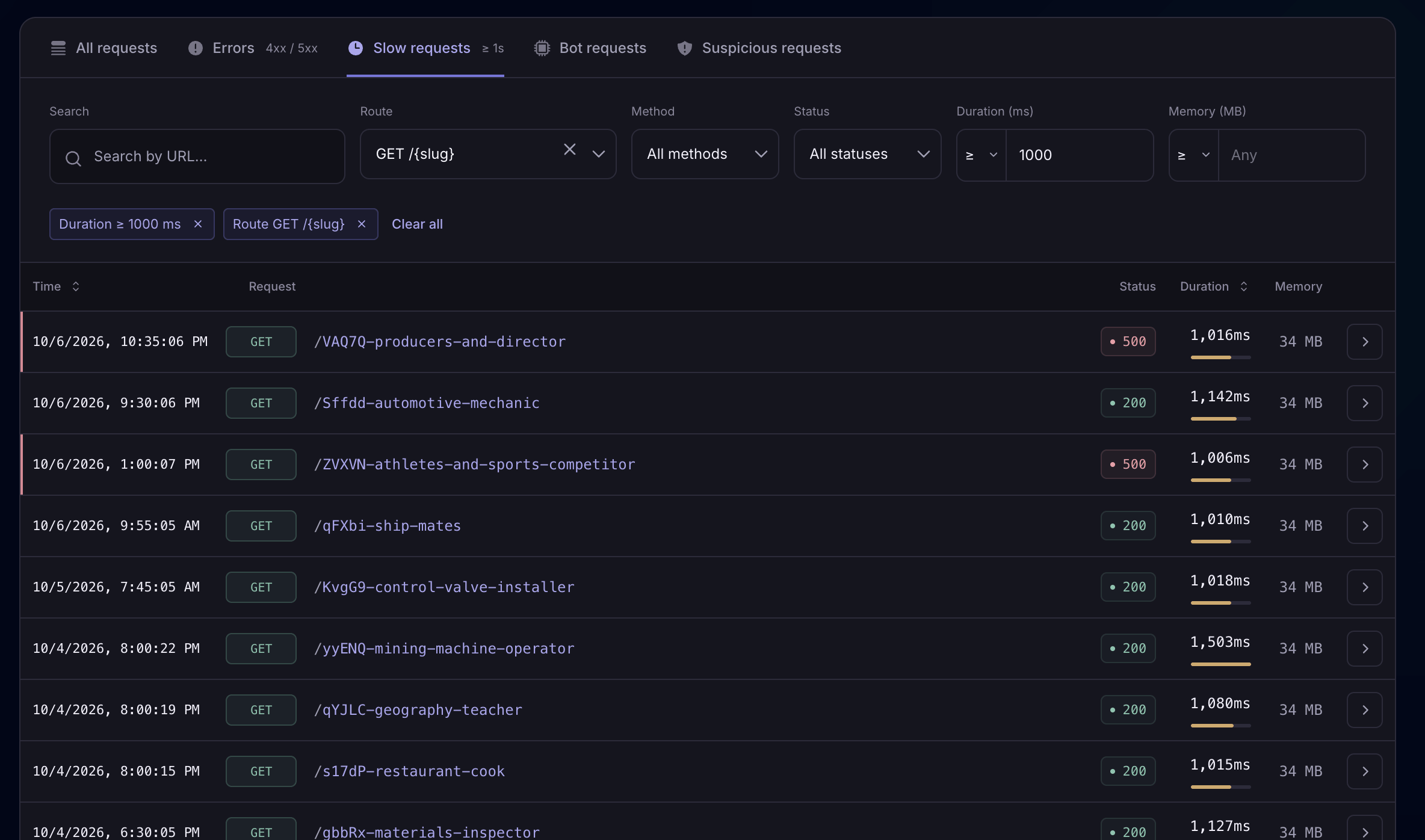Change the Memory comparison operator dropdown

[1193, 155]
